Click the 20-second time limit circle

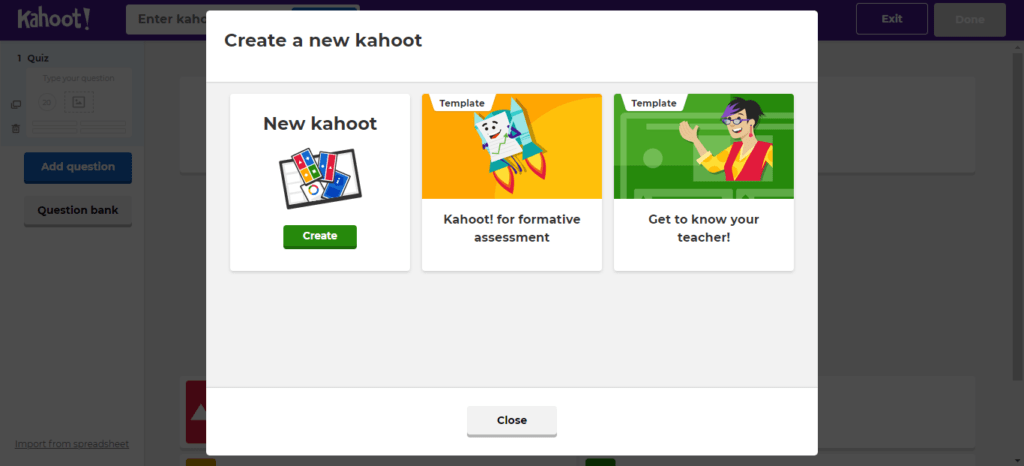[47, 102]
